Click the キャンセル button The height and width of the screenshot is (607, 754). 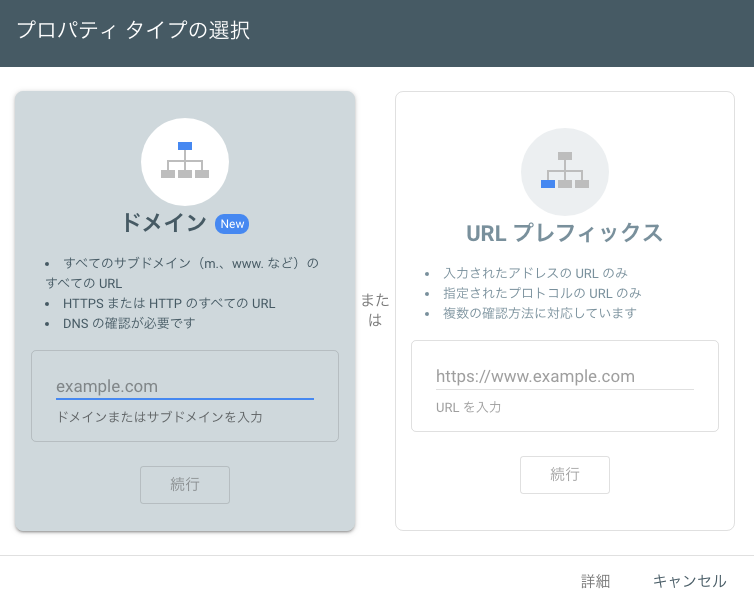(689, 581)
